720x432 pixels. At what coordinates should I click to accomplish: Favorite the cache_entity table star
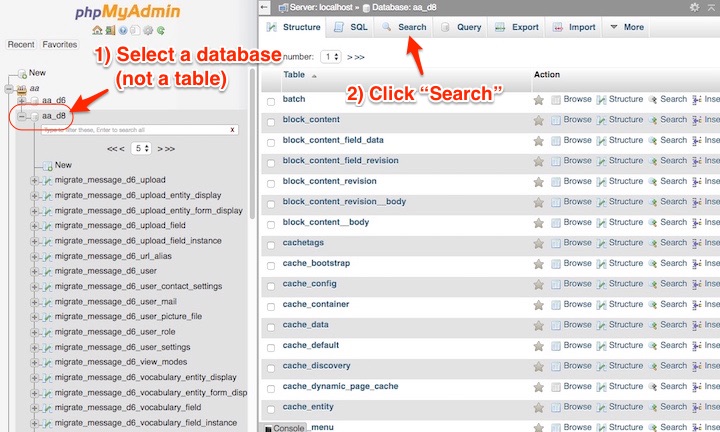point(539,407)
